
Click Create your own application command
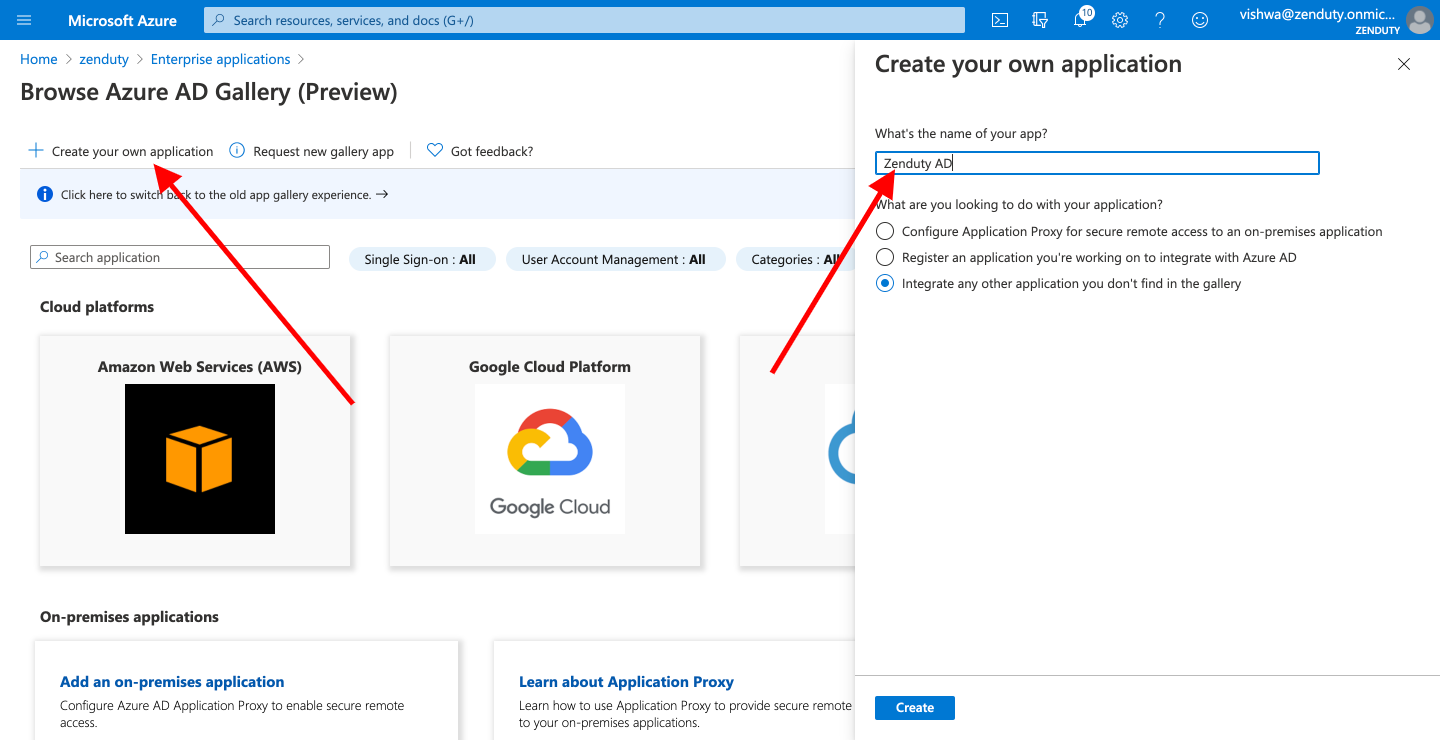coord(121,151)
